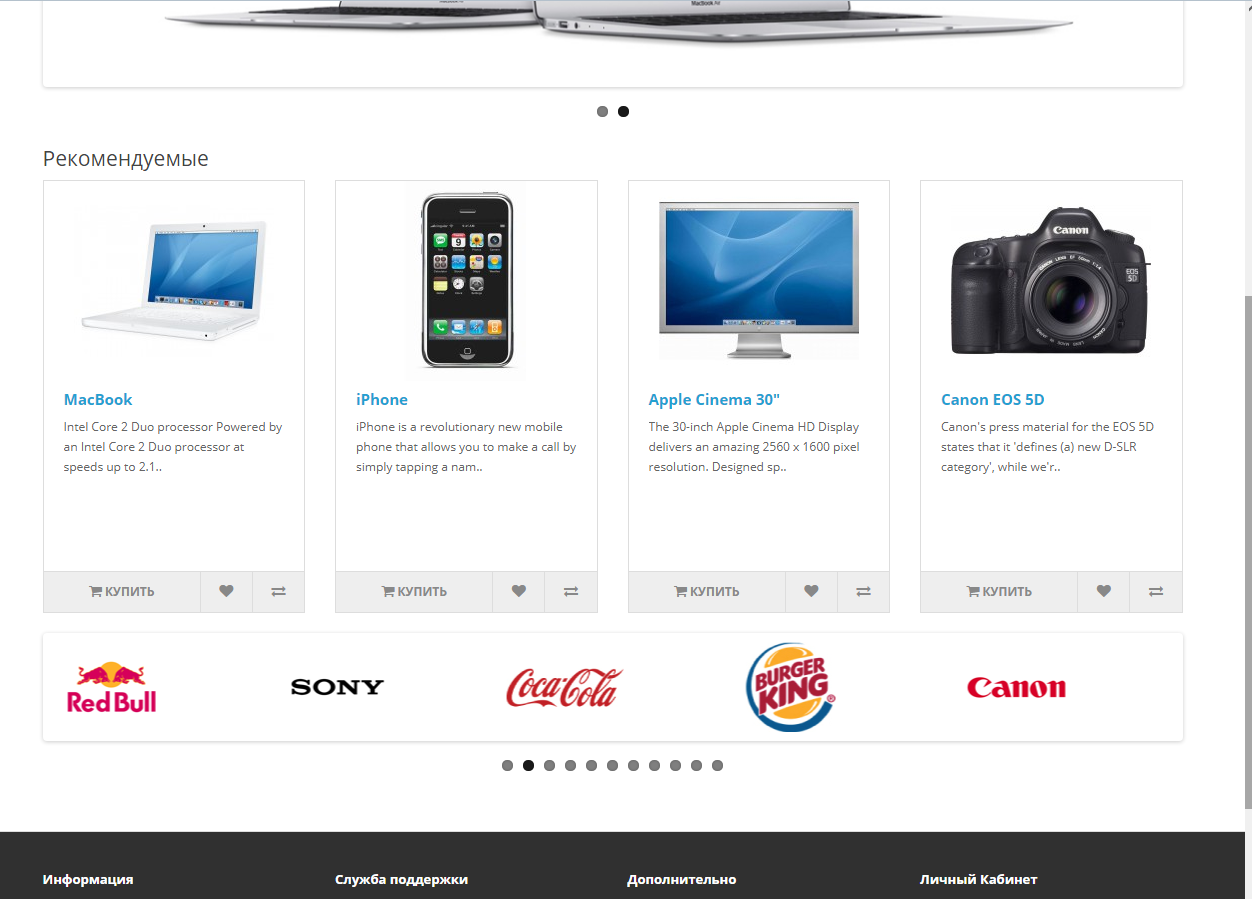Select first banner slideshow pagination dot

[602, 111]
